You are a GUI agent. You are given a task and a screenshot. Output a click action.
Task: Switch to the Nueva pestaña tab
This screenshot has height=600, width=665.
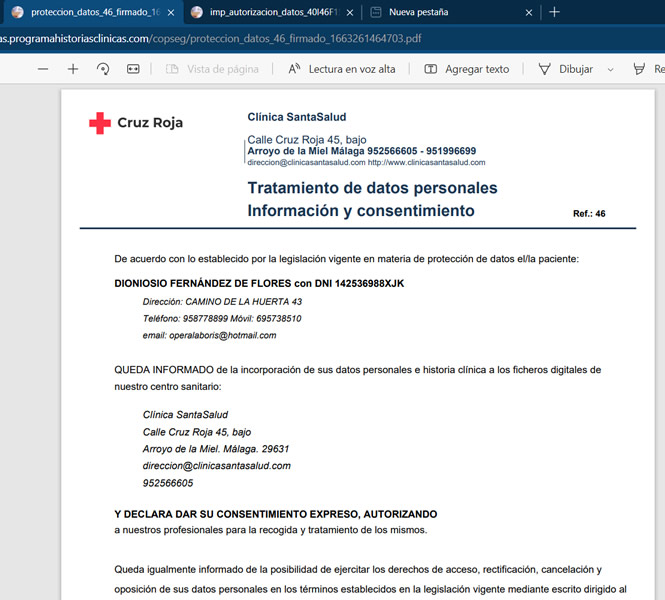pyautogui.click(x=440, y=12)
